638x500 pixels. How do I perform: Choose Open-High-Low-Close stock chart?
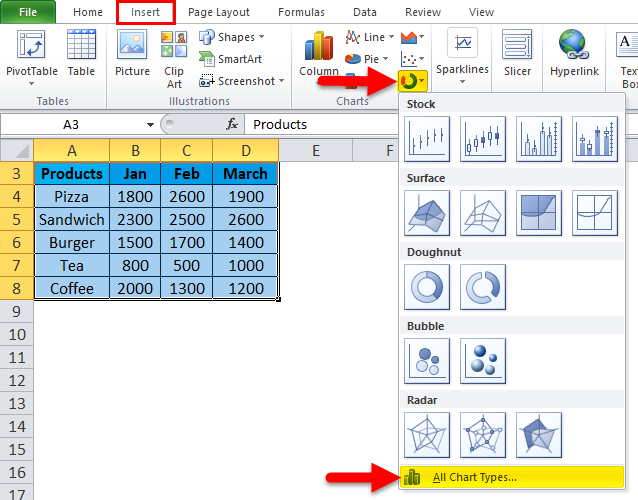pos(483,139)
